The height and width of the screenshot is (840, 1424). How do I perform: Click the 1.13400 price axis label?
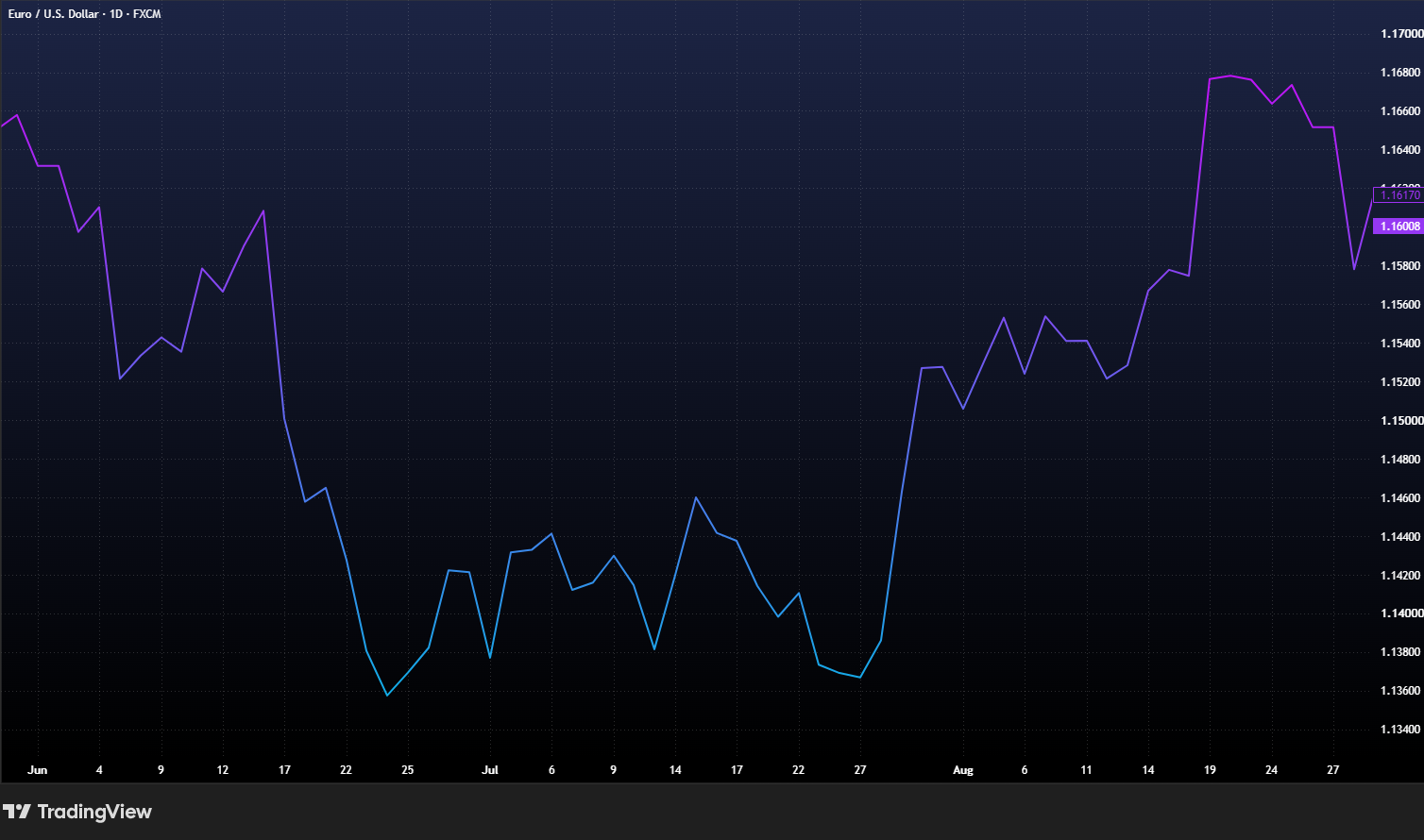pyautogui.click(x=1401, y=730)
